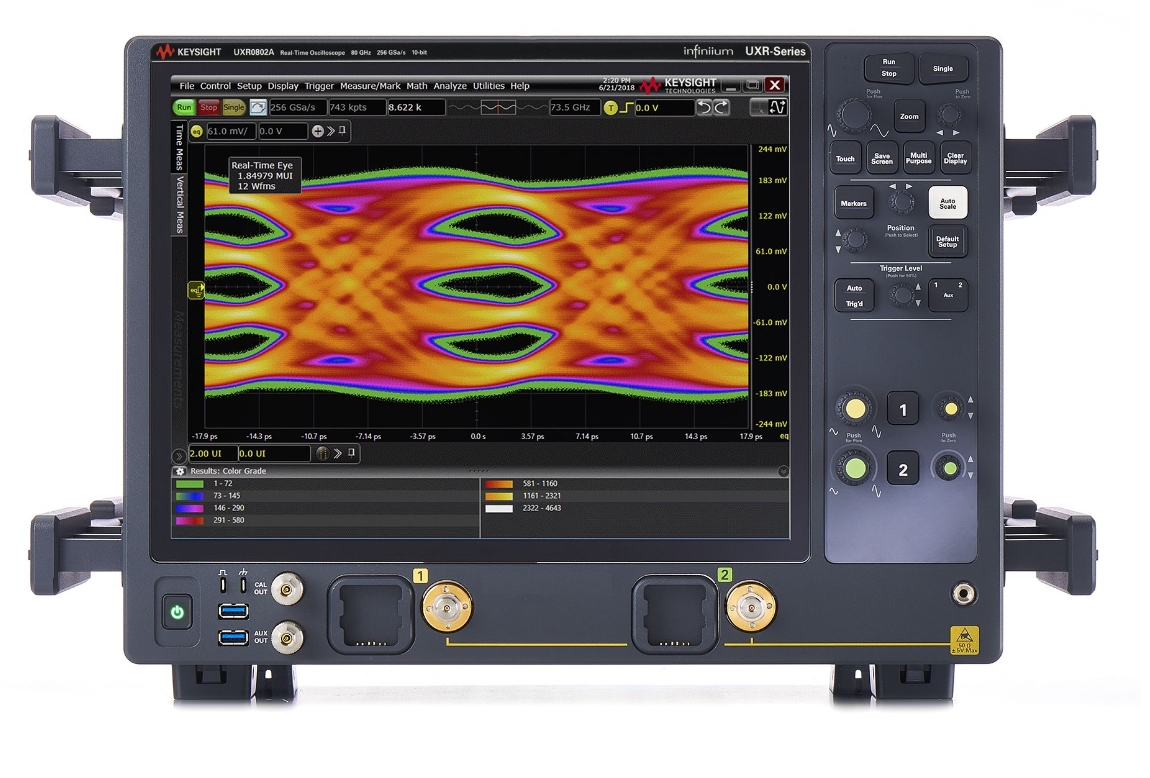1150x778 pixels.
Task: Expand the channel controls chevron
Action: pyautogui.click(x=332, y=129)
